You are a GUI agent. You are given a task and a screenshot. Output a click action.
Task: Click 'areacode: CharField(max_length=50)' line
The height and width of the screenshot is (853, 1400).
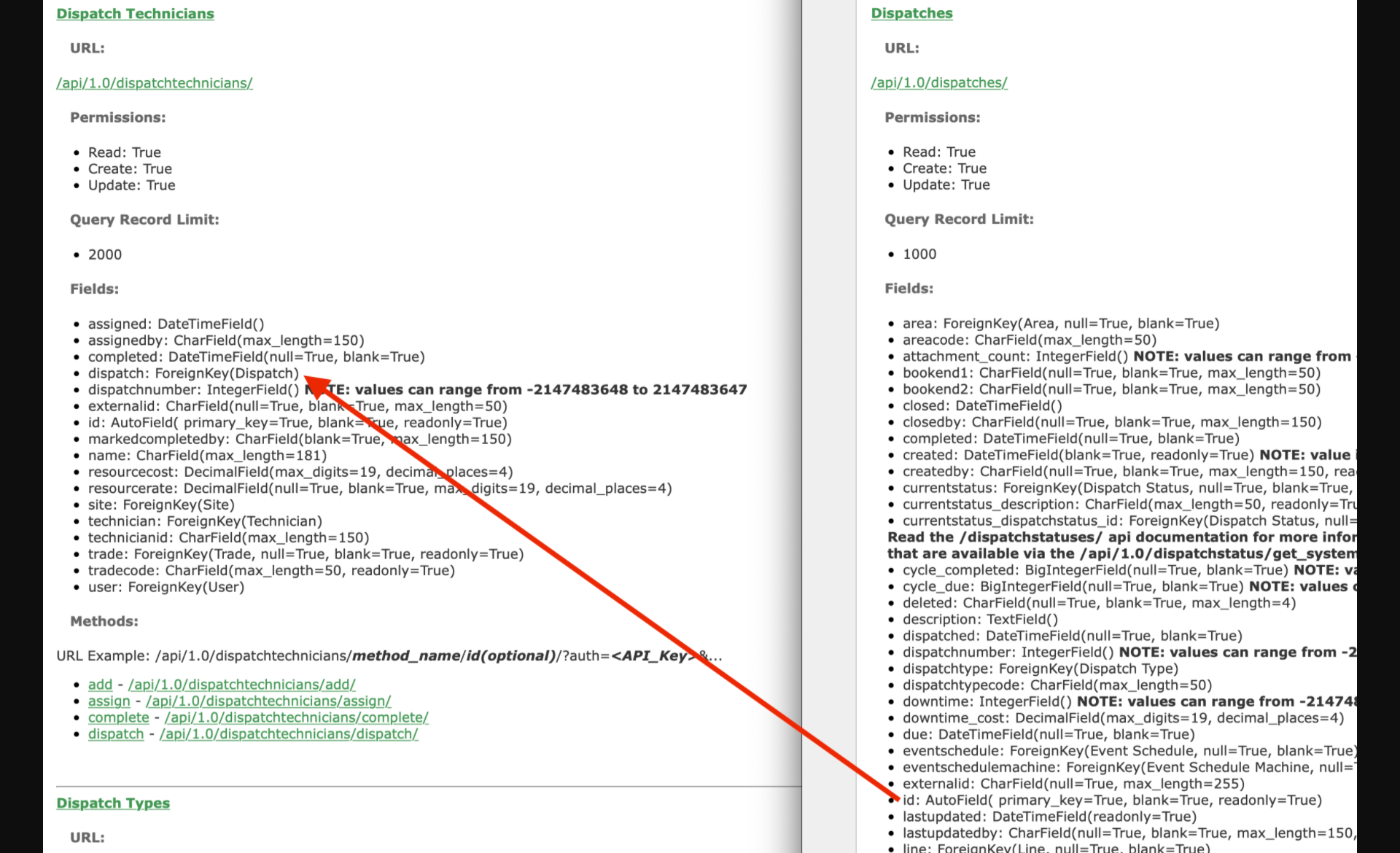[x=1030, y=340]
